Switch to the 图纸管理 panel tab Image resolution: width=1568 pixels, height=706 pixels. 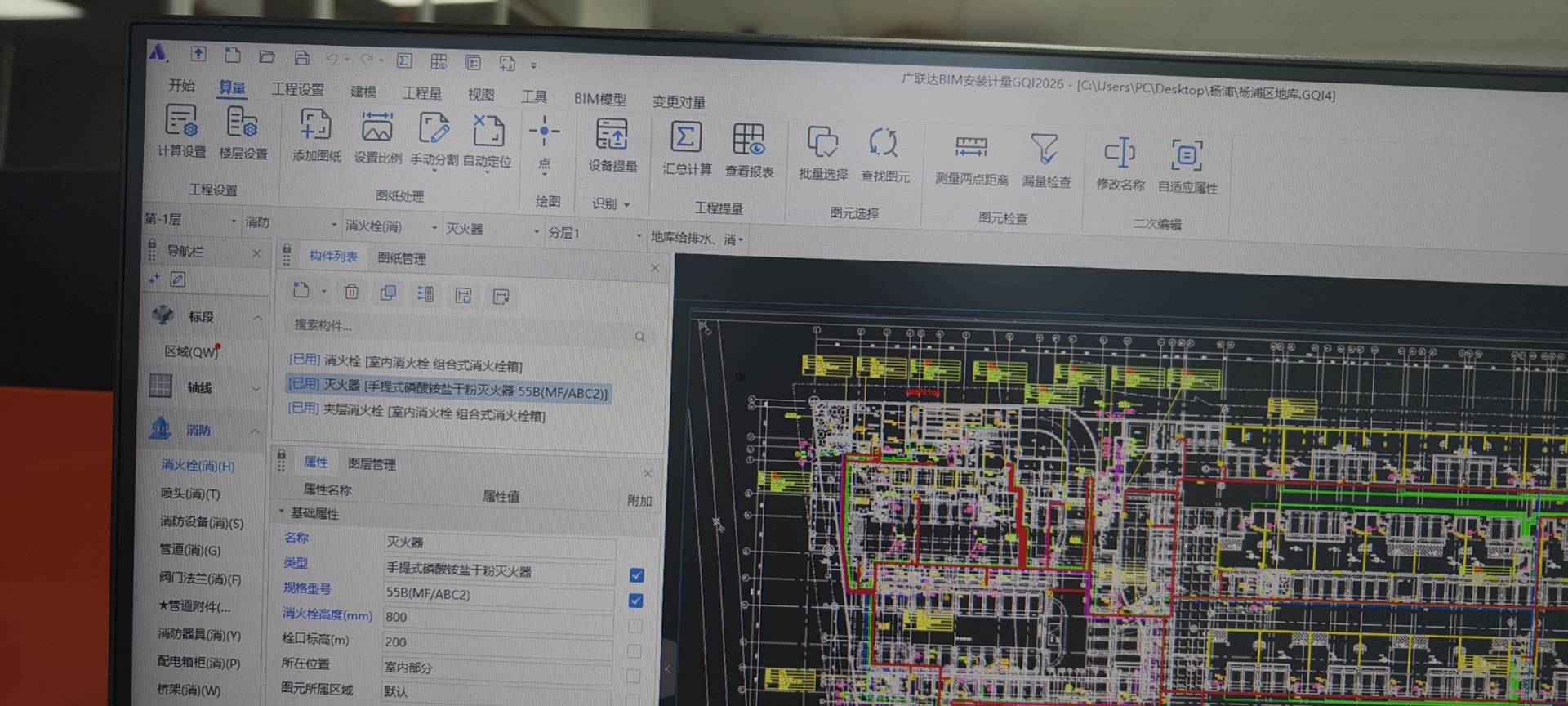401,259
